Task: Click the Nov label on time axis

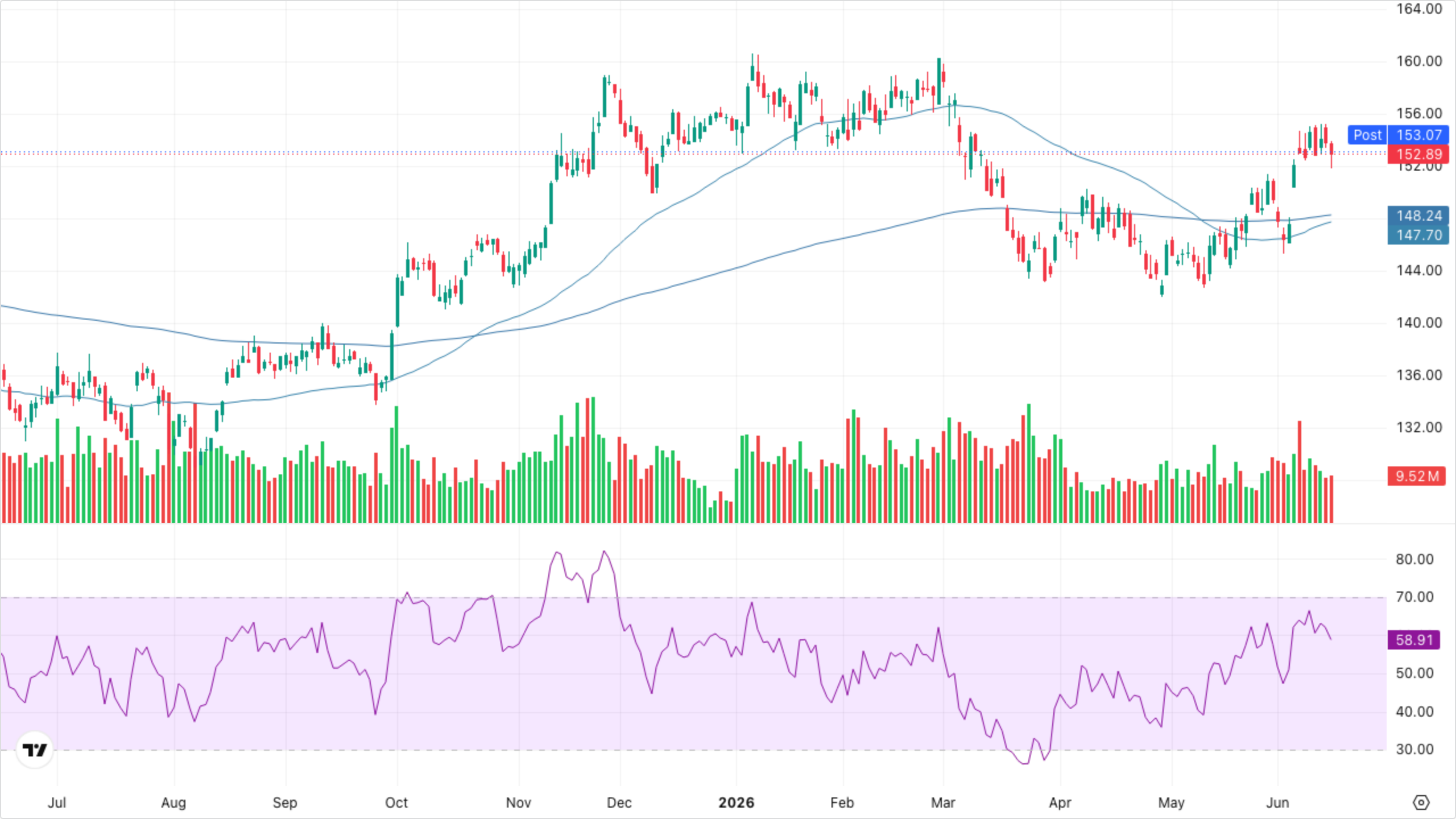Action: tap(518, 803)
